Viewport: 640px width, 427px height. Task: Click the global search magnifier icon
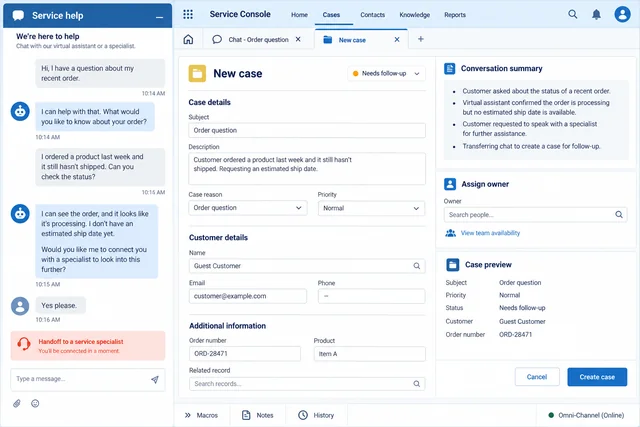click(573, 14)
